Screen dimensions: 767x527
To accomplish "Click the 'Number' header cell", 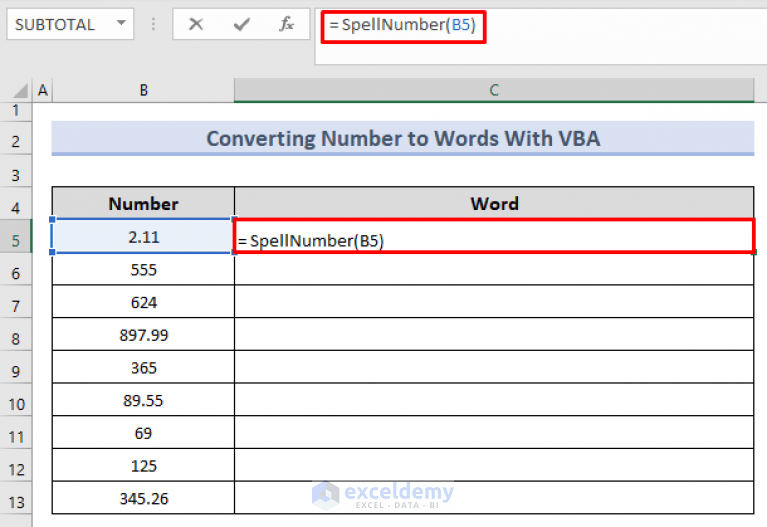I will tap(143, 203).
